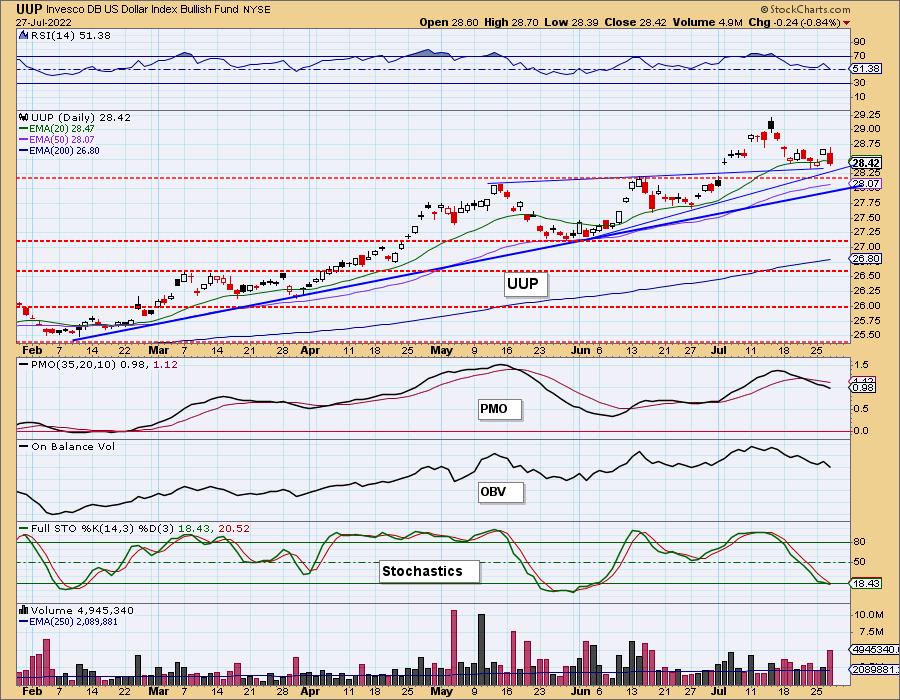The image size is (900, 700).
Task: Click the blue EMA(250) legend line swatch
Action: click(24, 621)
